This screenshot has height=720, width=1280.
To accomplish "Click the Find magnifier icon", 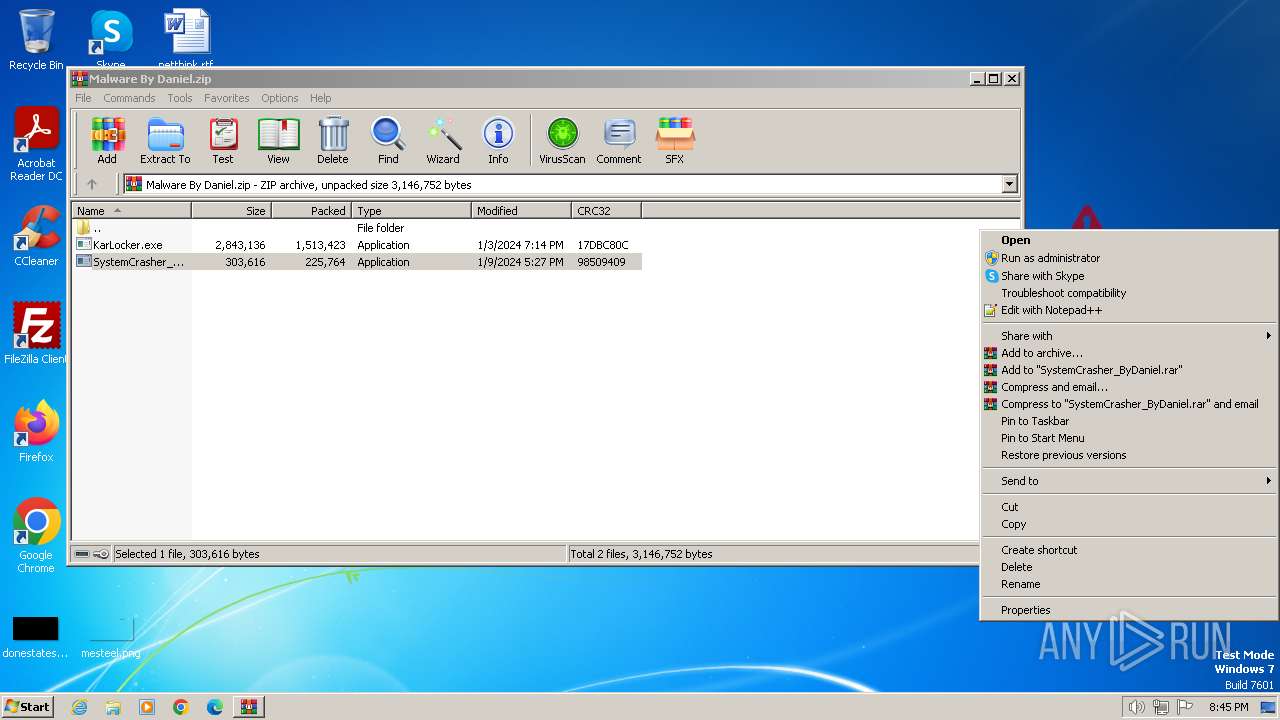I will pos(388,141).
